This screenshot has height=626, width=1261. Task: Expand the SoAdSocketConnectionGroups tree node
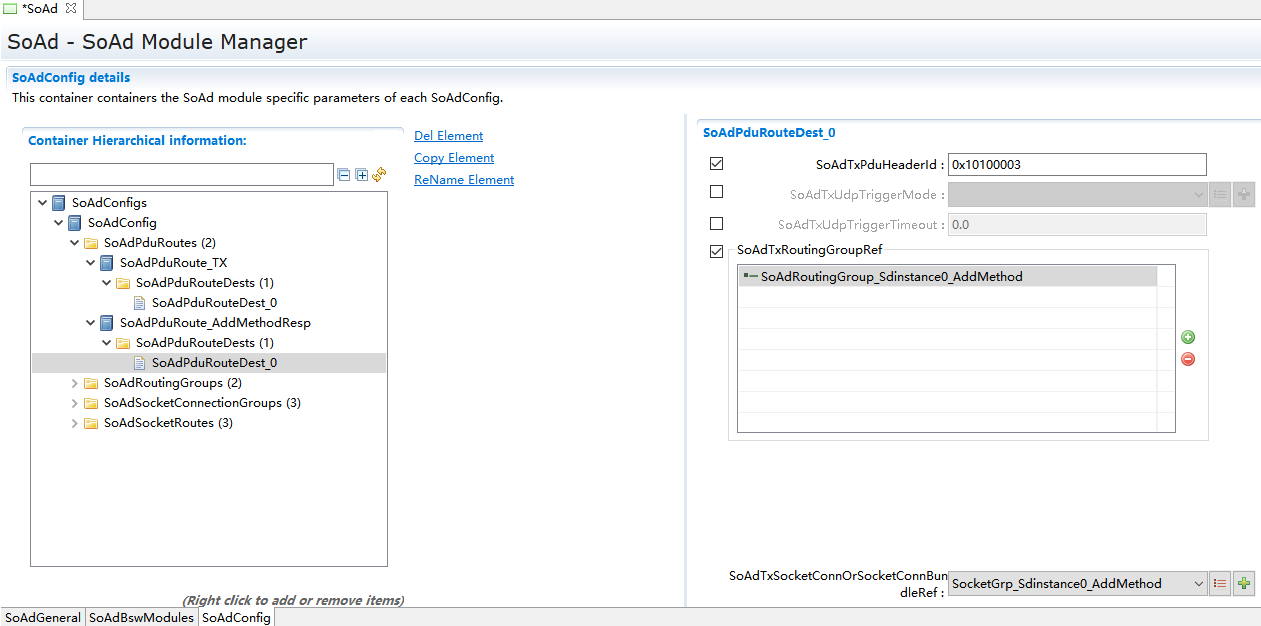click(75, 403)
